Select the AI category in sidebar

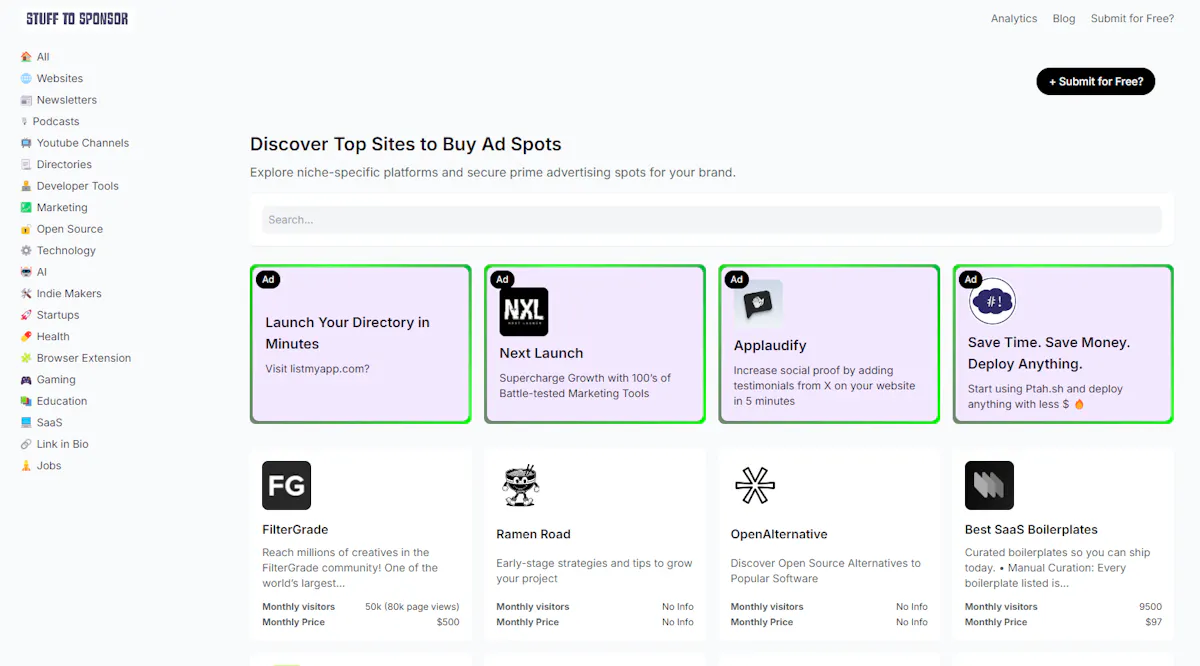pyautogui.click(x=42, y=272)
